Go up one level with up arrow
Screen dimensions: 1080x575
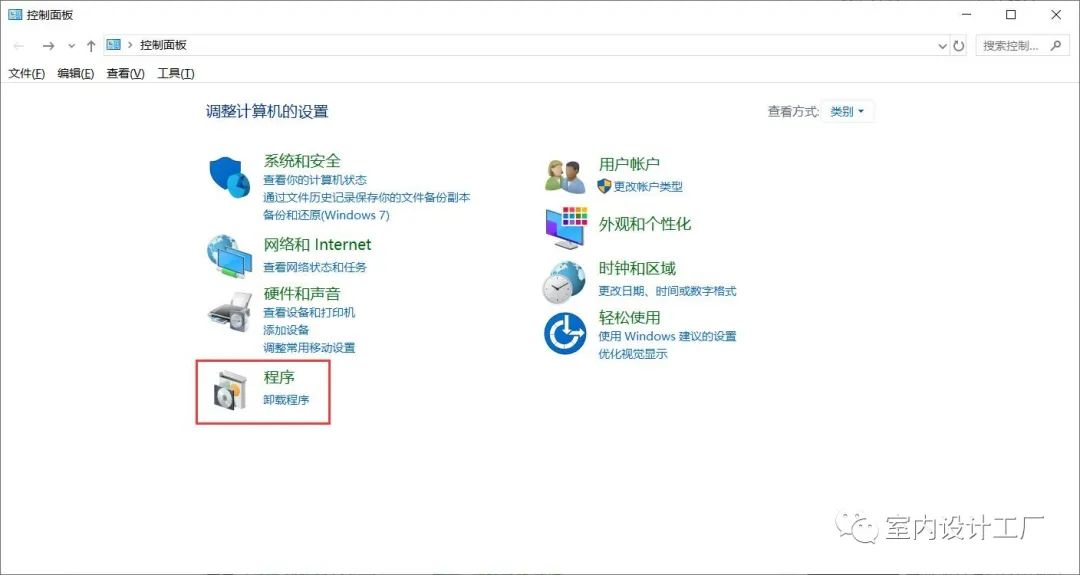coord(91,45)
